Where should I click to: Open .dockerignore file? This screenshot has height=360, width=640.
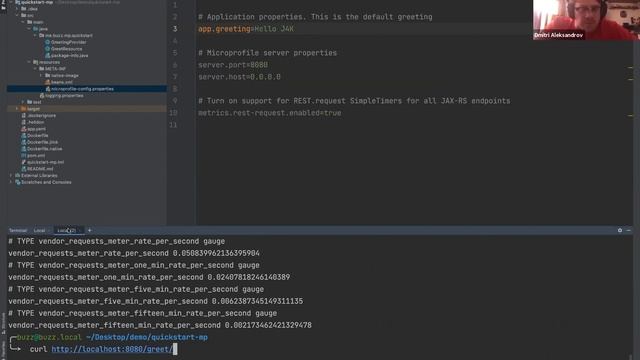pos(41,116)
